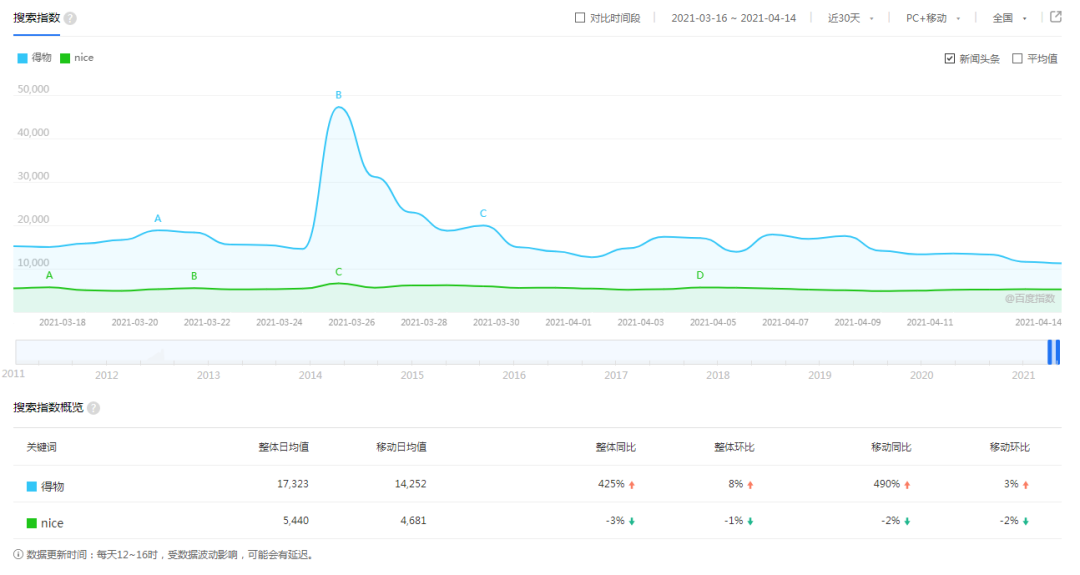Click the 2021-03-26 date axis label
The height and width of the screenshot is (575, 1080).
tap(351, 322)
